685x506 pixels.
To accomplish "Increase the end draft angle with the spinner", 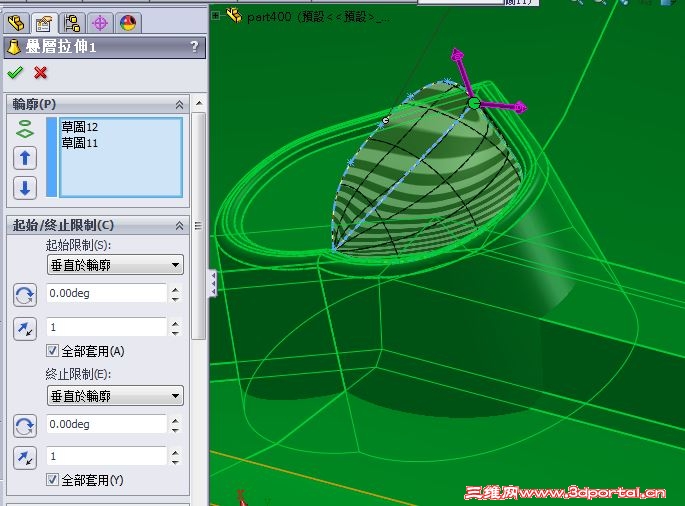I will click(175, 420).
